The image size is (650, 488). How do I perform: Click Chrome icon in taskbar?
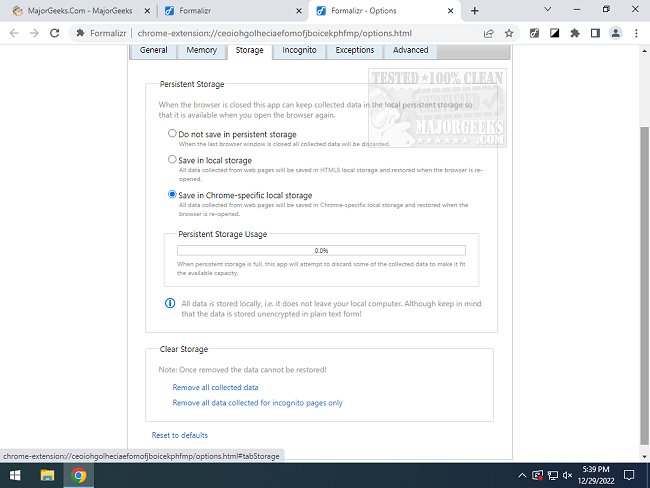pyautogui.click(x=78, y=475)
